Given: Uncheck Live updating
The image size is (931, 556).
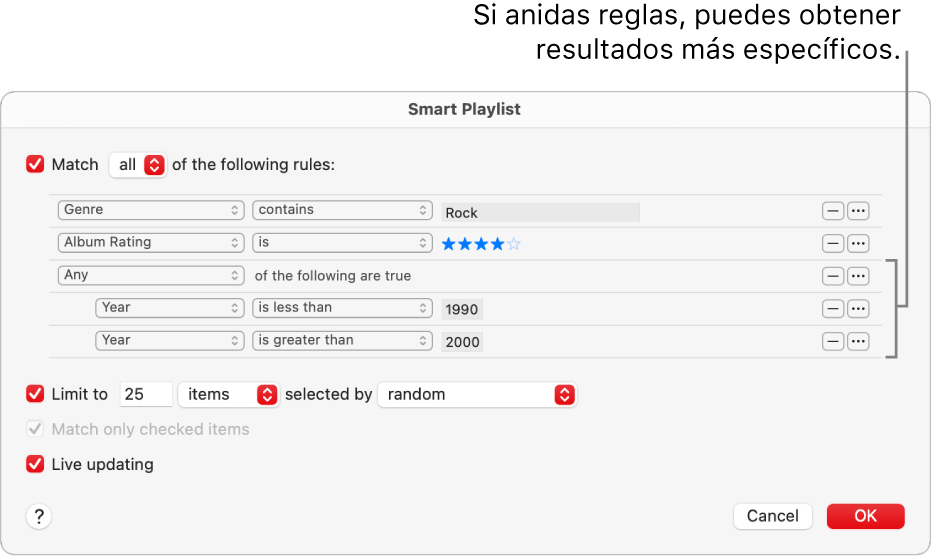Looking at the screenshot, I should pos(36,464).
